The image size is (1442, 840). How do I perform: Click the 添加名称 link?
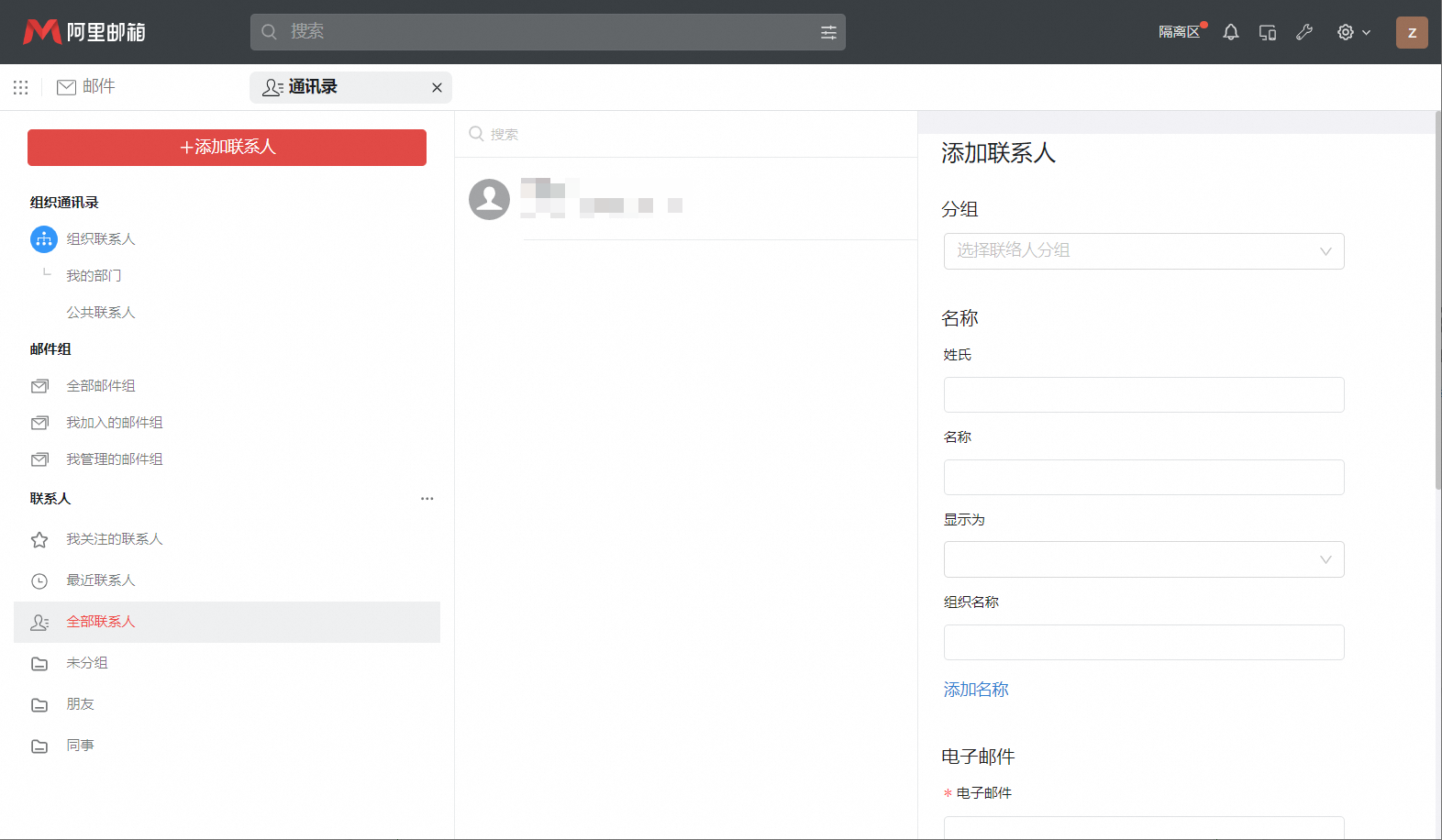coord(976,690)
